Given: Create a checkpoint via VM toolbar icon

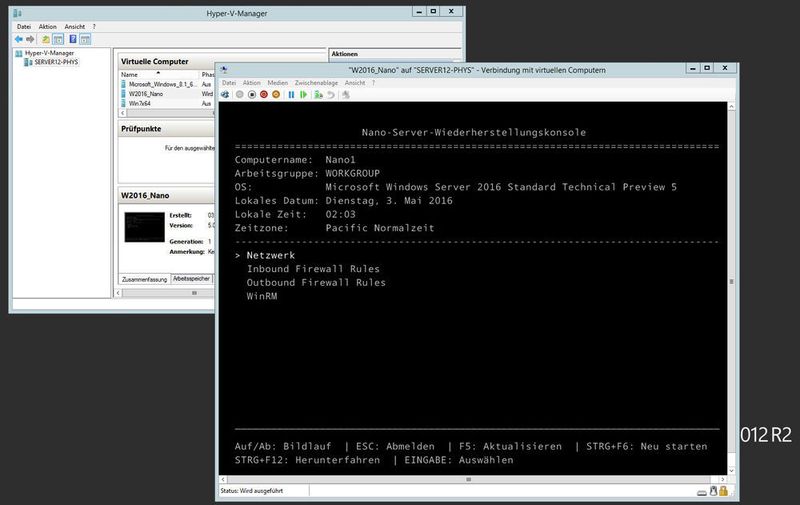Looking at the screenshot, I should (x=318, y=95).
